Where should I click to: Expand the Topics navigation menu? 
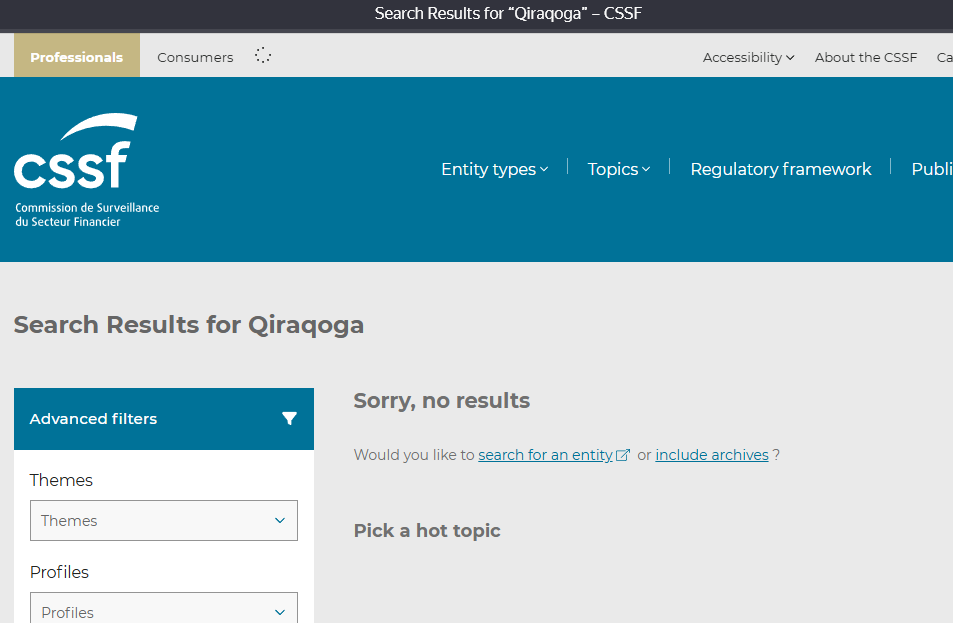[612, 169]
